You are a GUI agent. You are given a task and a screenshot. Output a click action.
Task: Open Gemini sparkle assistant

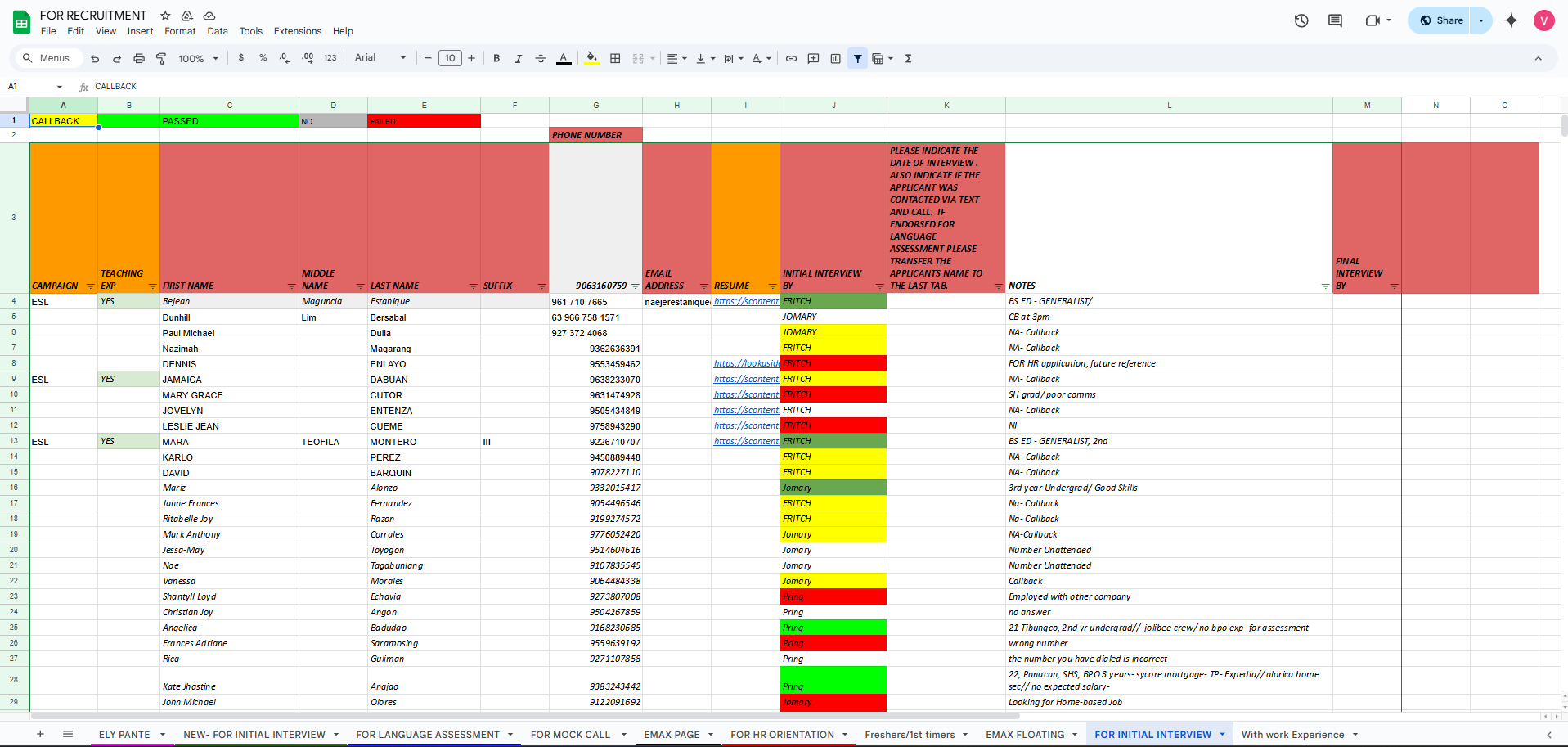click(x=1511, y=20)
